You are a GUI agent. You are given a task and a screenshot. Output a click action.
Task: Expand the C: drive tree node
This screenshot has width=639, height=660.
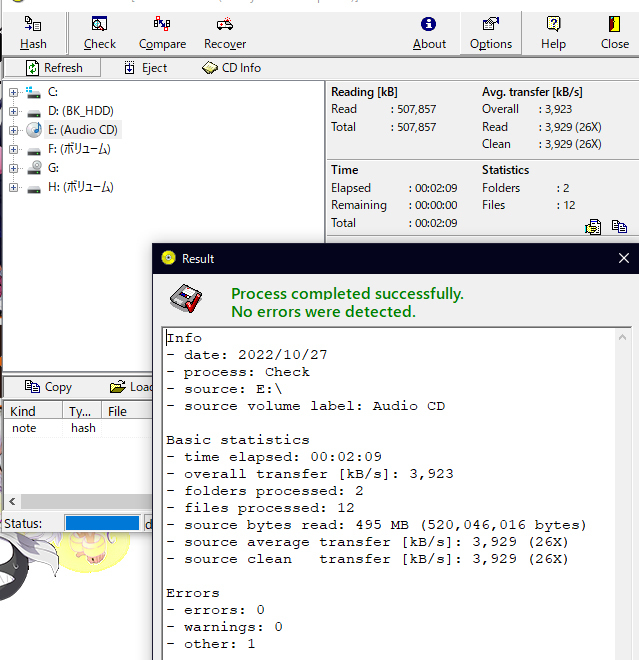(14, 93)
